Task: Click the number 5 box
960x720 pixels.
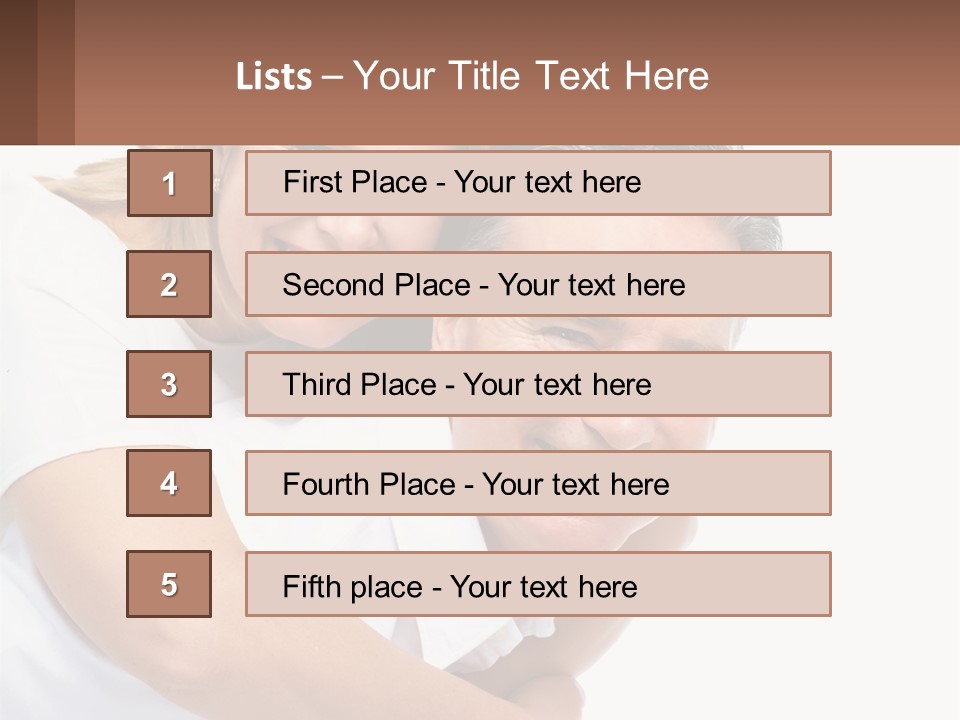Action: [x=169, y=584]
